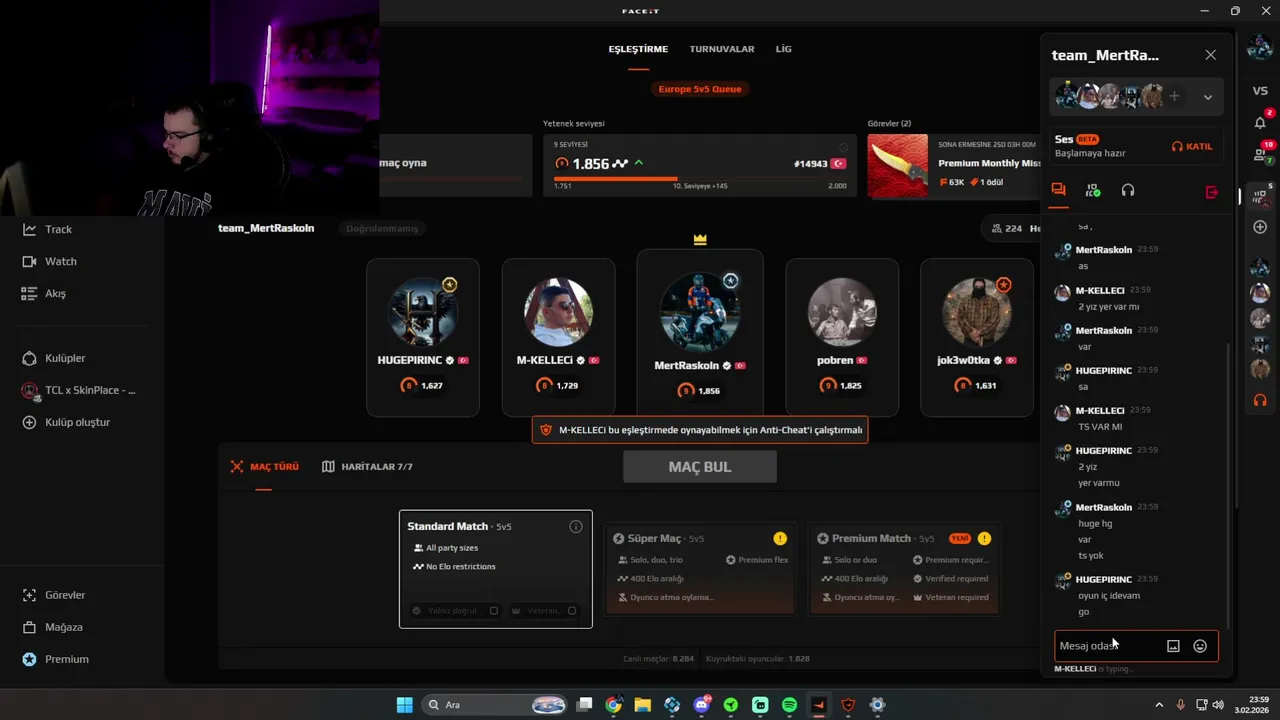
Task: Open File Explorer from taskbar
Action: click(642, 705)
